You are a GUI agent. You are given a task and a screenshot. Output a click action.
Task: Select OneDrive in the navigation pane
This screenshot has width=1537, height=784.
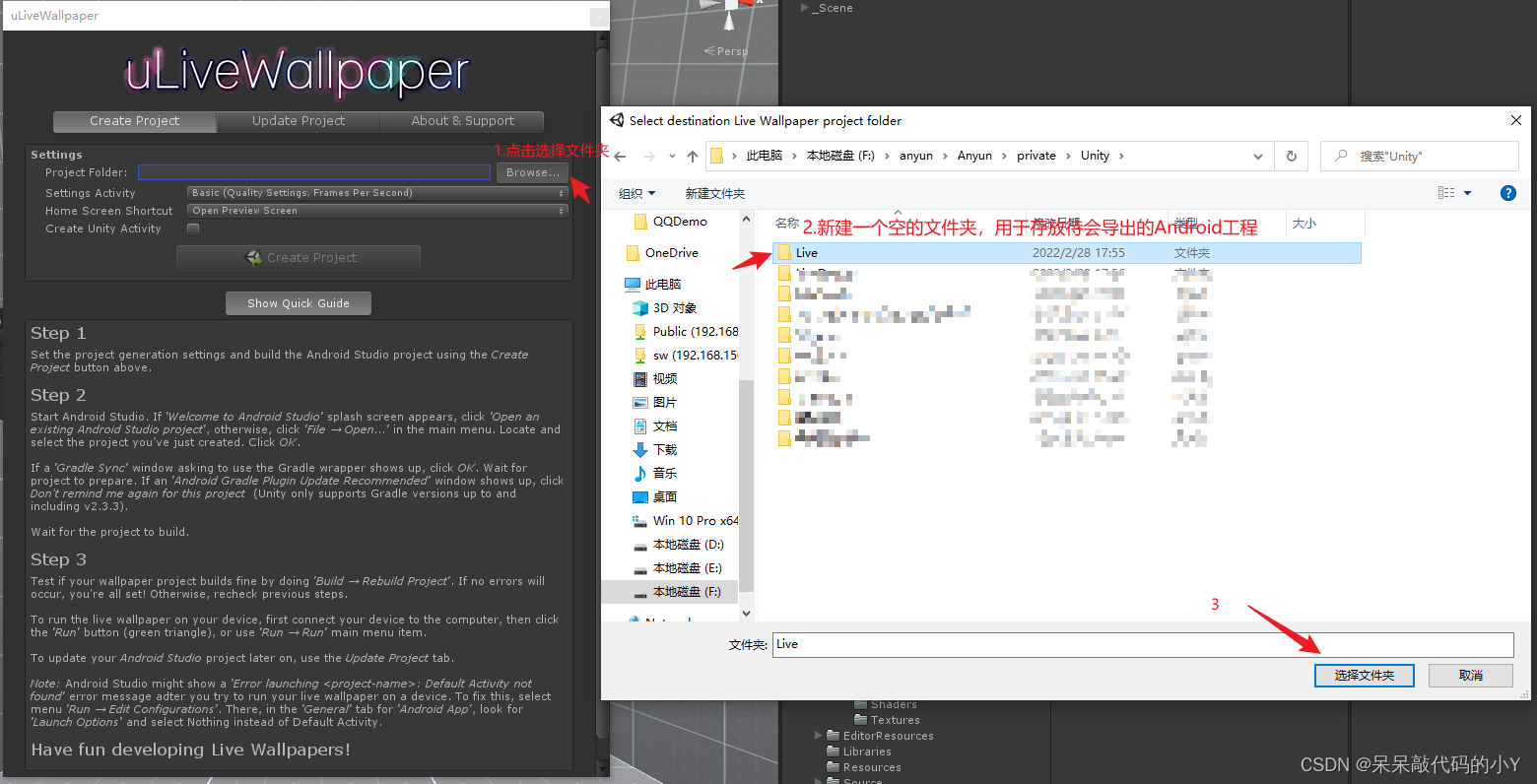[x=671, y=253]
